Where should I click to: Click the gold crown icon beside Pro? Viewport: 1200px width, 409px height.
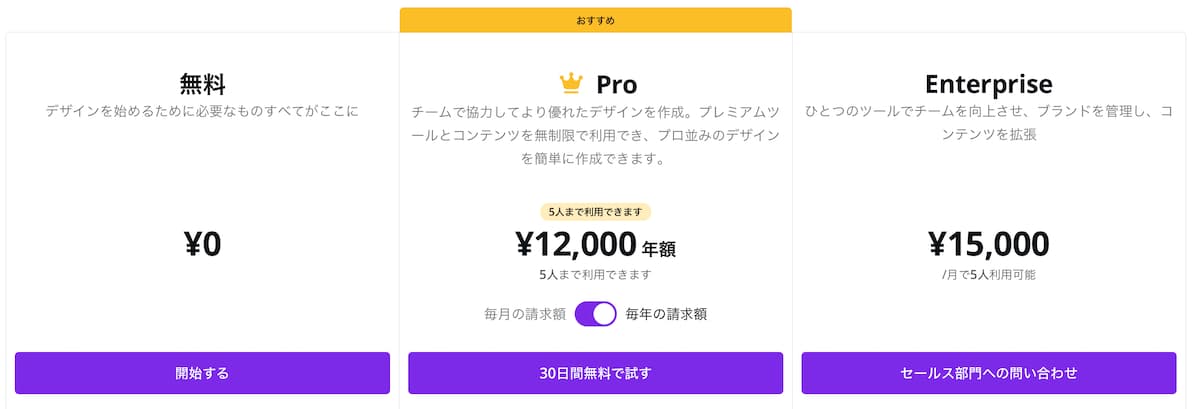pos(571,83)
